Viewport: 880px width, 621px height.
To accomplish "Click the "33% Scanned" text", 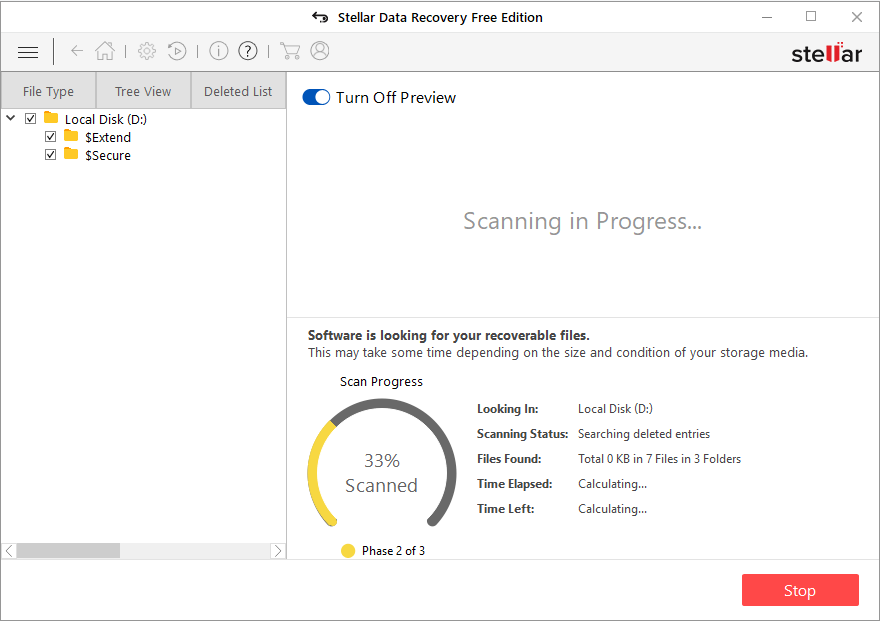I will click(382, 473).
